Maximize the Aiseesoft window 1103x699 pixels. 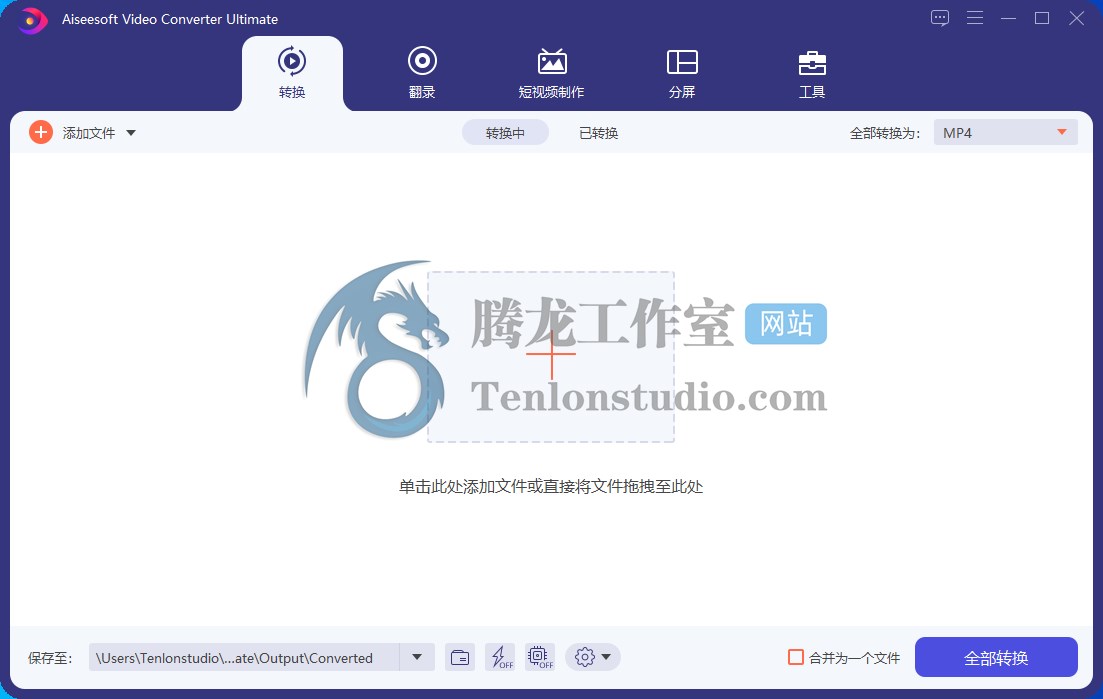click(x=1042, y=18)
